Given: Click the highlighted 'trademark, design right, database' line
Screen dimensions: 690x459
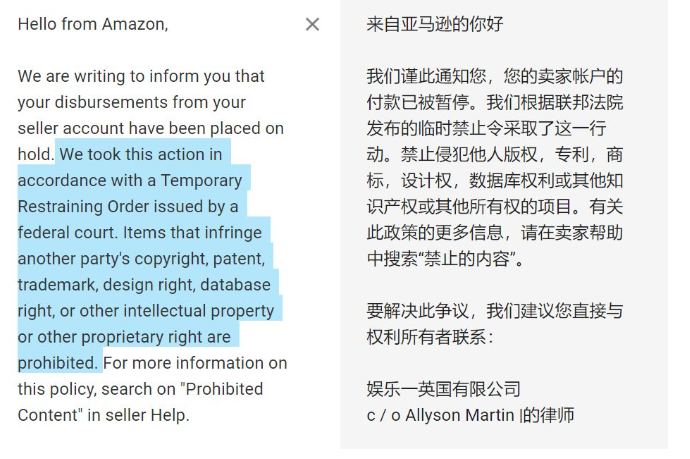Looking at the screenshot, I should tap(144, 285).
